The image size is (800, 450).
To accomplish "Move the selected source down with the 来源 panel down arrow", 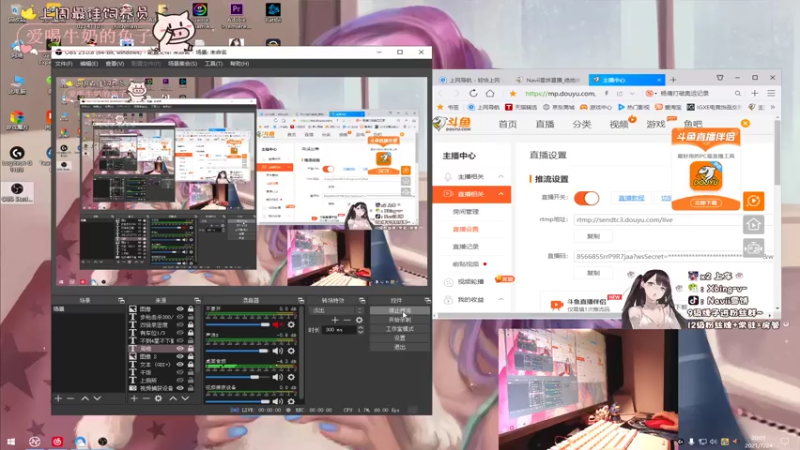I will point(185,398).
